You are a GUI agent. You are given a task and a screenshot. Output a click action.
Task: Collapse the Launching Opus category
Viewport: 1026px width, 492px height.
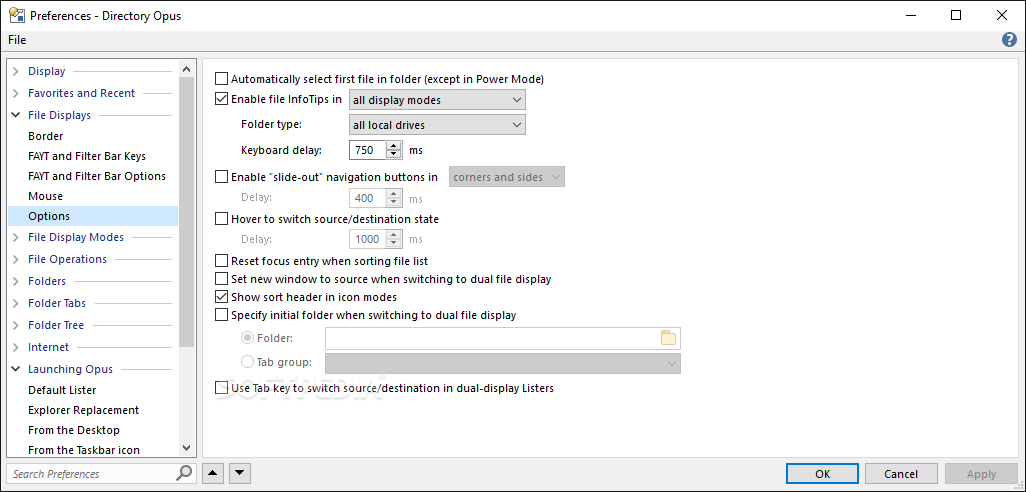click(x=16, y=369)
